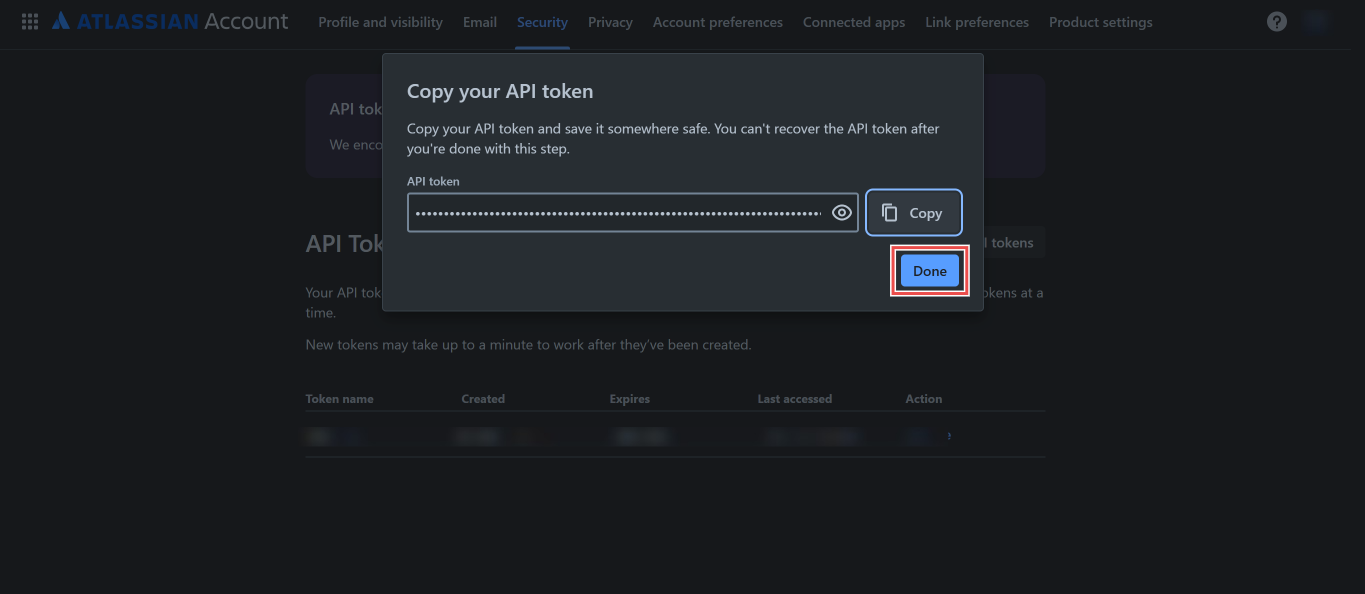Click the copy icon inside the Copy button
This screenshot has width=1365, height=594.
(889, 211)
